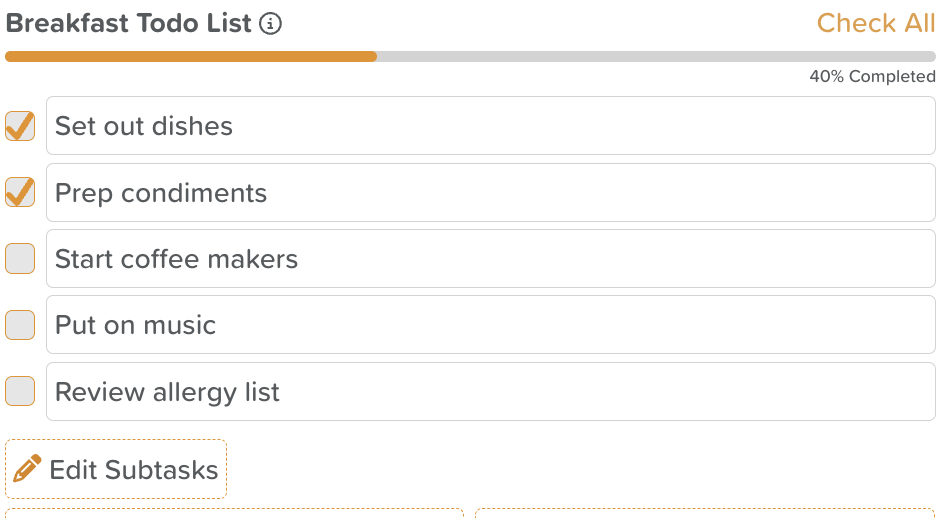Click the gray unfilled part of progress bar
The width and height of the screenshot is (940, 518).
point(656,56)
